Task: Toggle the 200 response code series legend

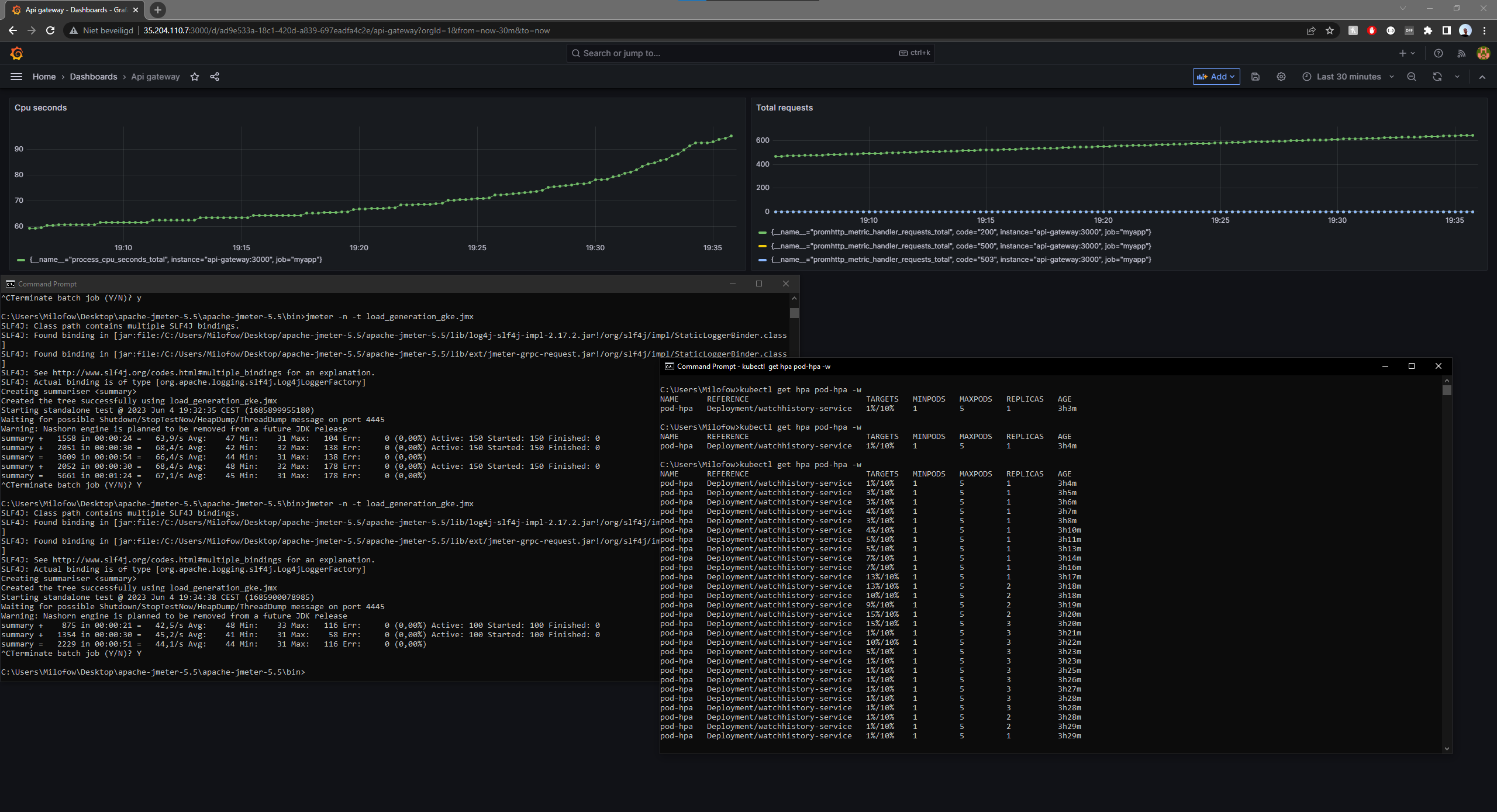Action: click(959, 232)
